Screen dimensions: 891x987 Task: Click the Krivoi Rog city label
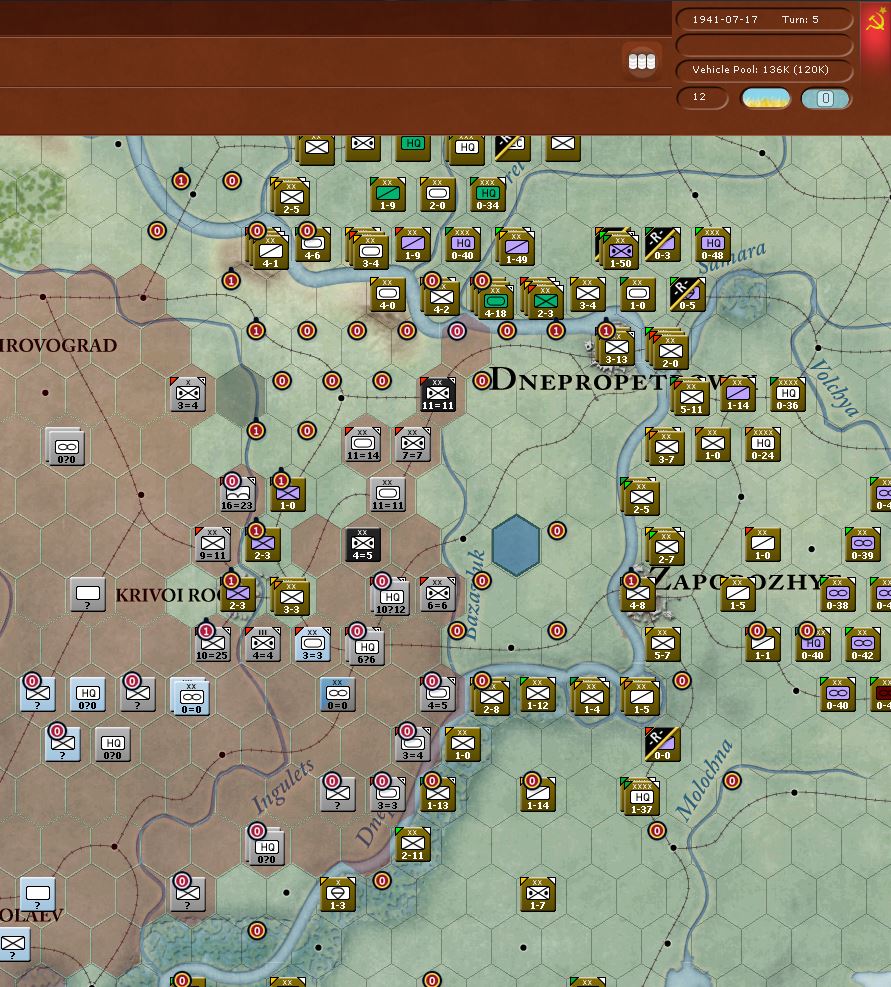(x=170, y=595)
